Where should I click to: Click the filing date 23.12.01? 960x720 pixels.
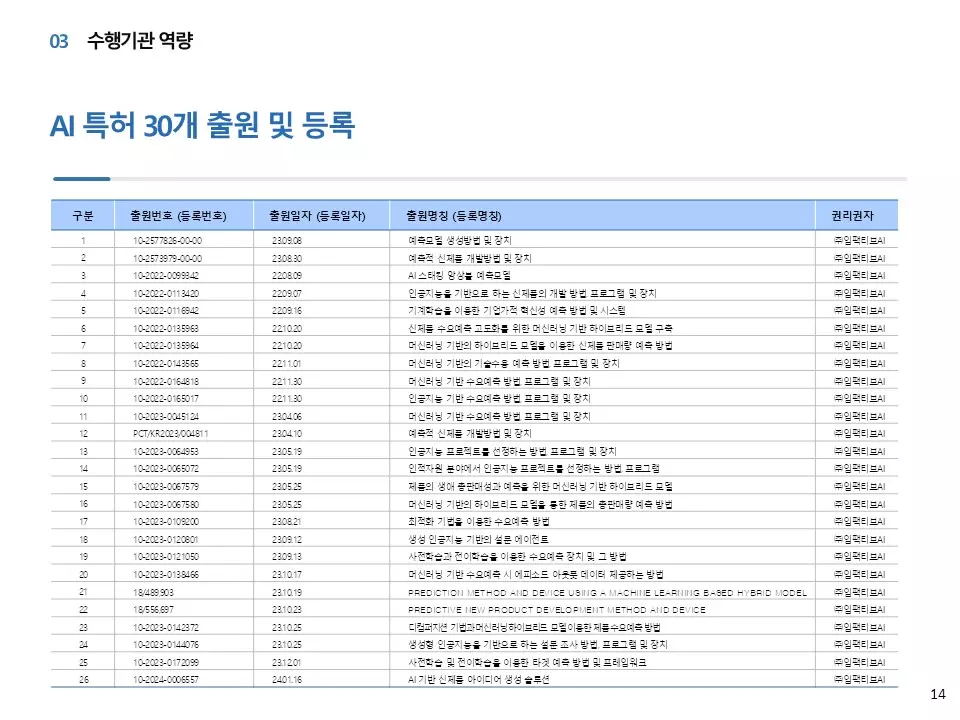tap(287, 662)
